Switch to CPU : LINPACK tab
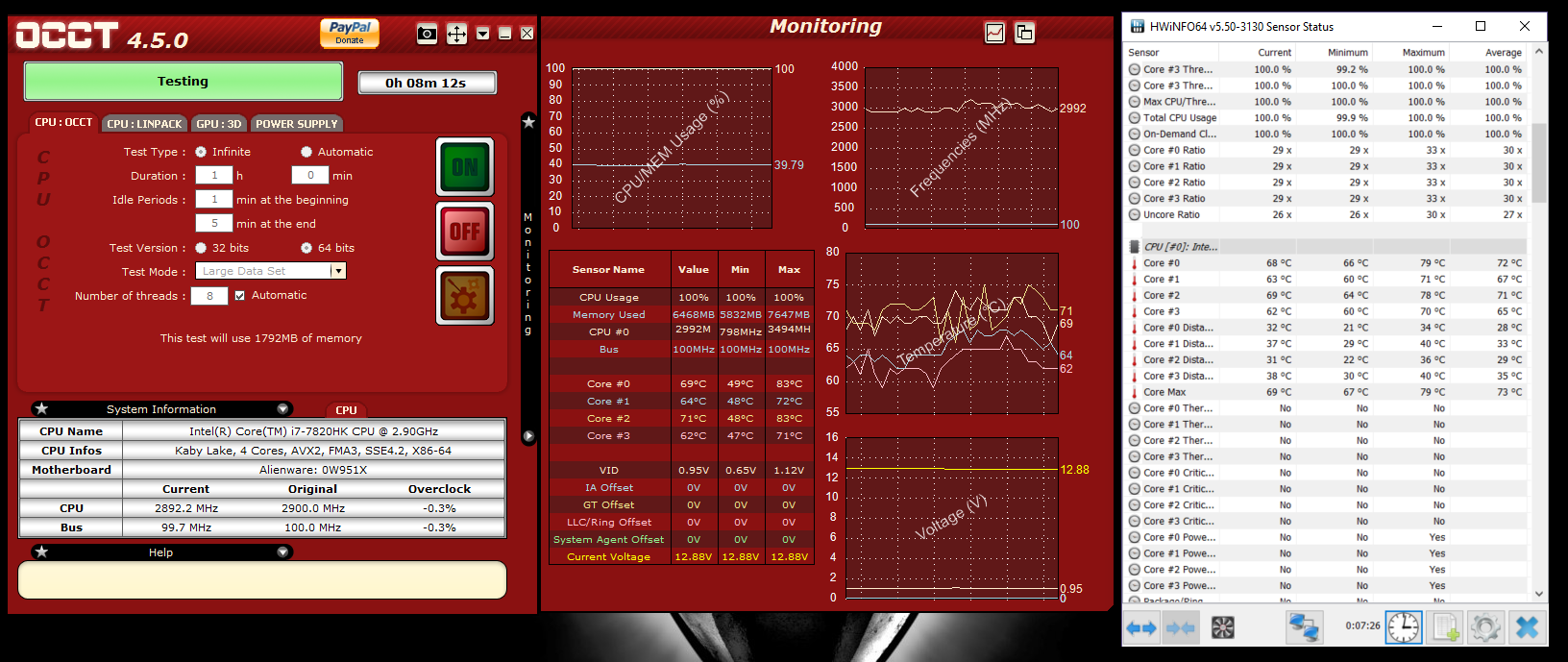1568x662 pixels. 144,124
